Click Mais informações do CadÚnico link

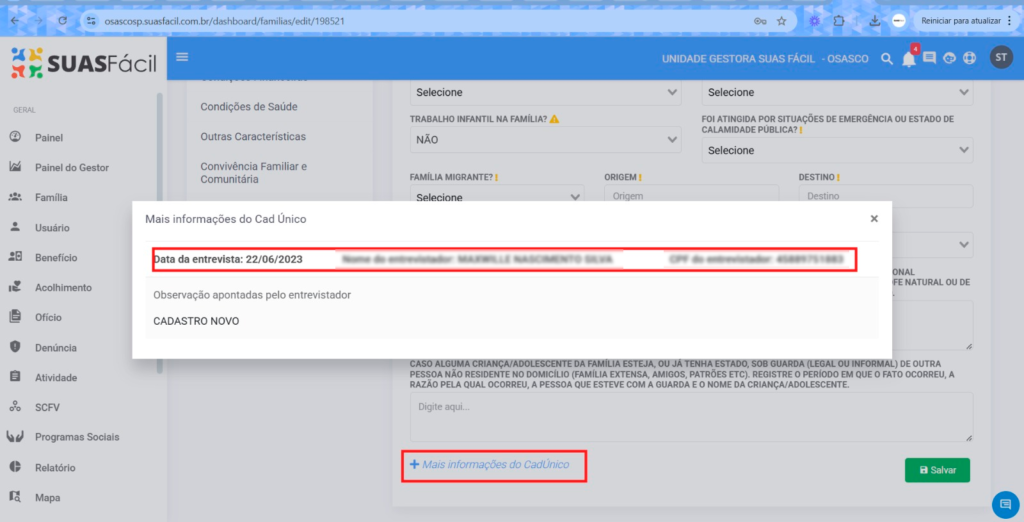point(489,465)
